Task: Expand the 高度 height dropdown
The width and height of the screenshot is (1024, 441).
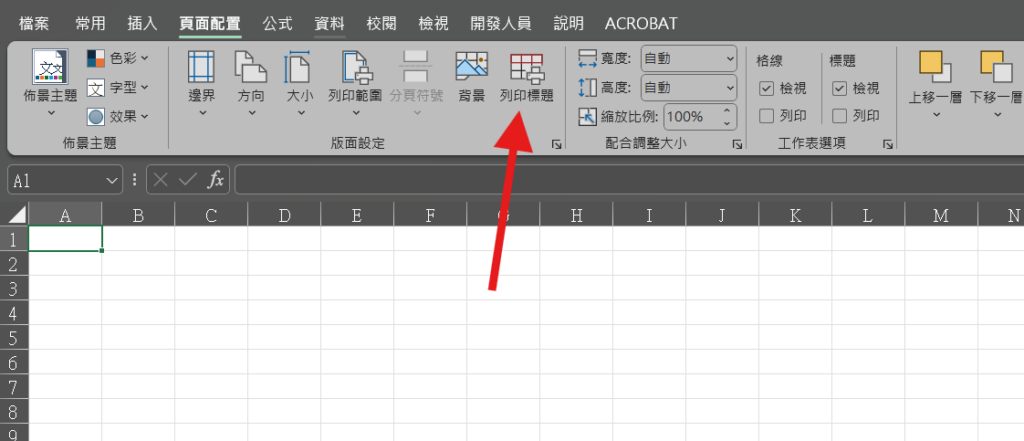Action: click(x=726, y=88)
